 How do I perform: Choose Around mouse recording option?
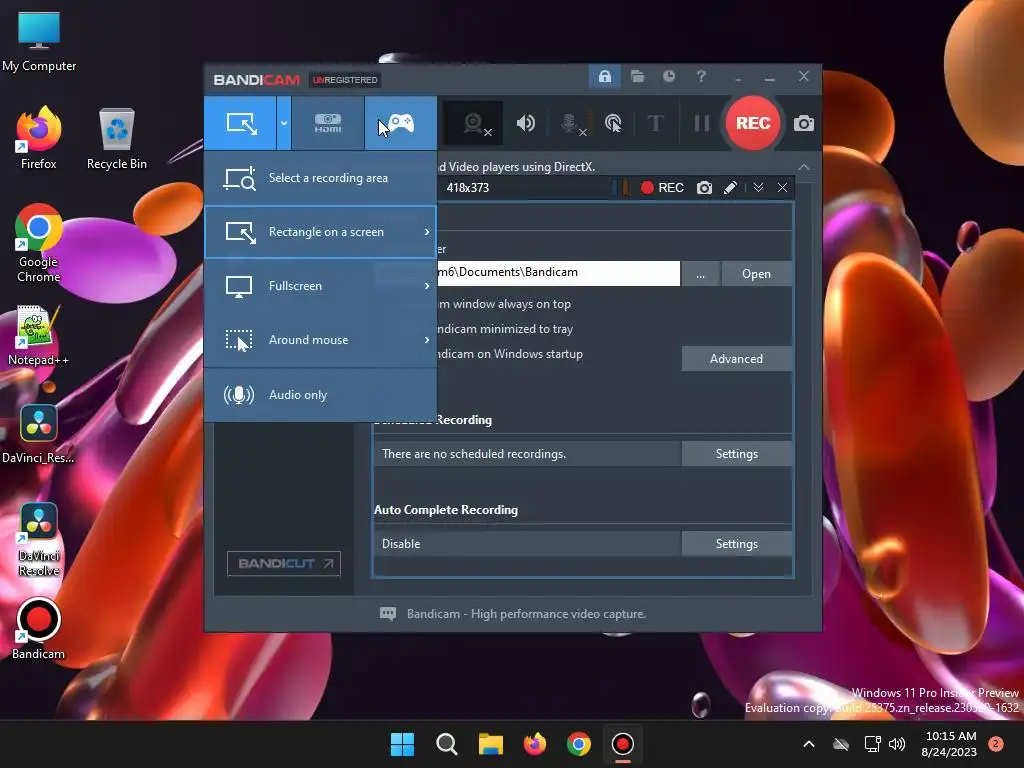[321, 340]
